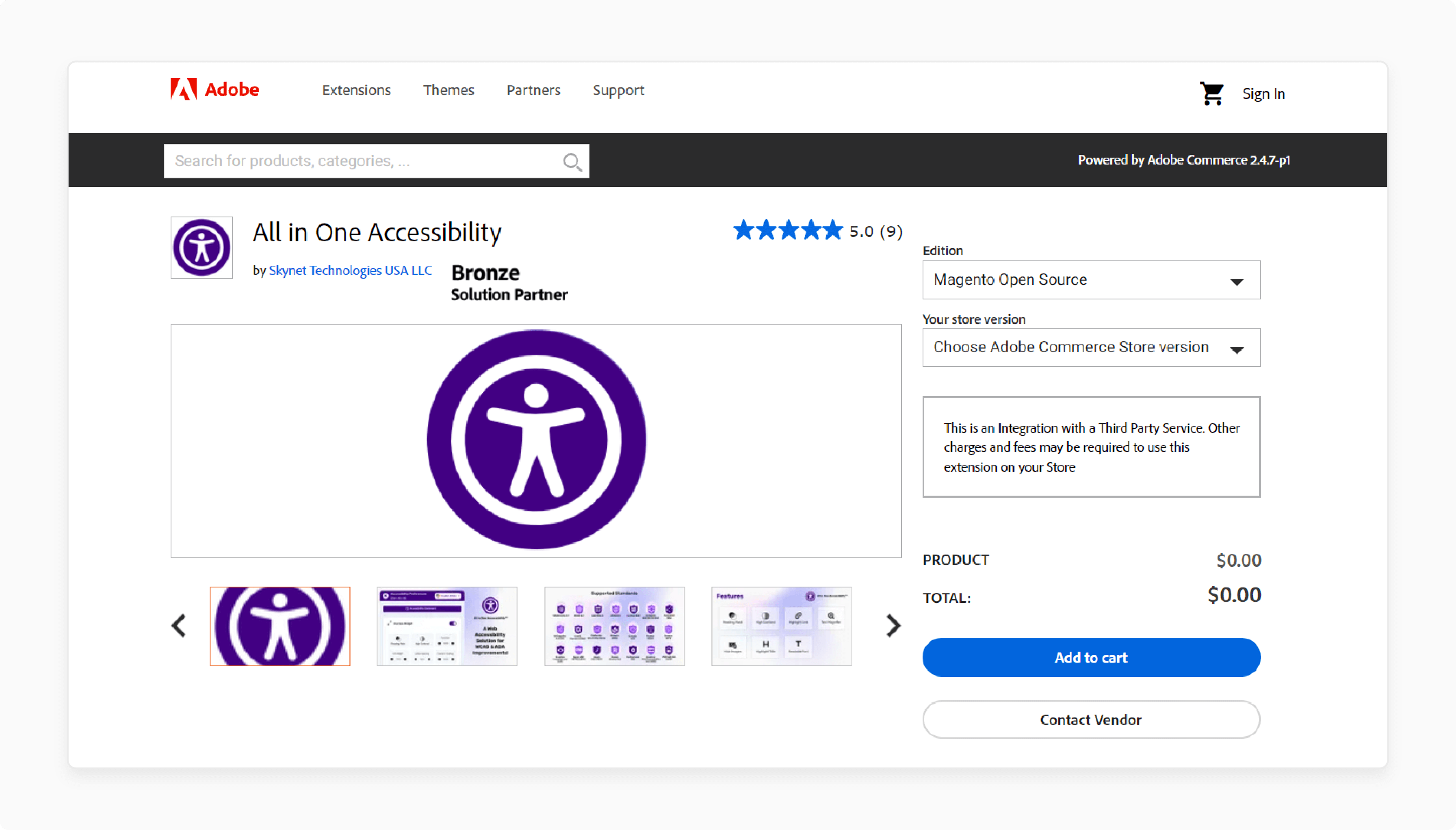Click the TOTAL price $0.00

[1234, 595]
